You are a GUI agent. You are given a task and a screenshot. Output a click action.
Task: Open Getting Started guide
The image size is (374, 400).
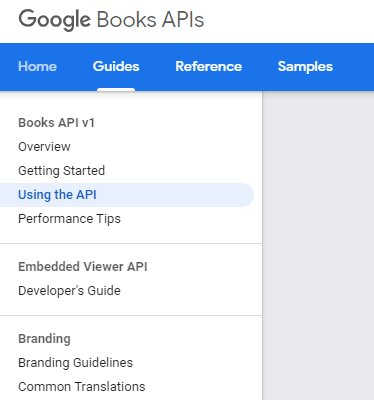61,171
